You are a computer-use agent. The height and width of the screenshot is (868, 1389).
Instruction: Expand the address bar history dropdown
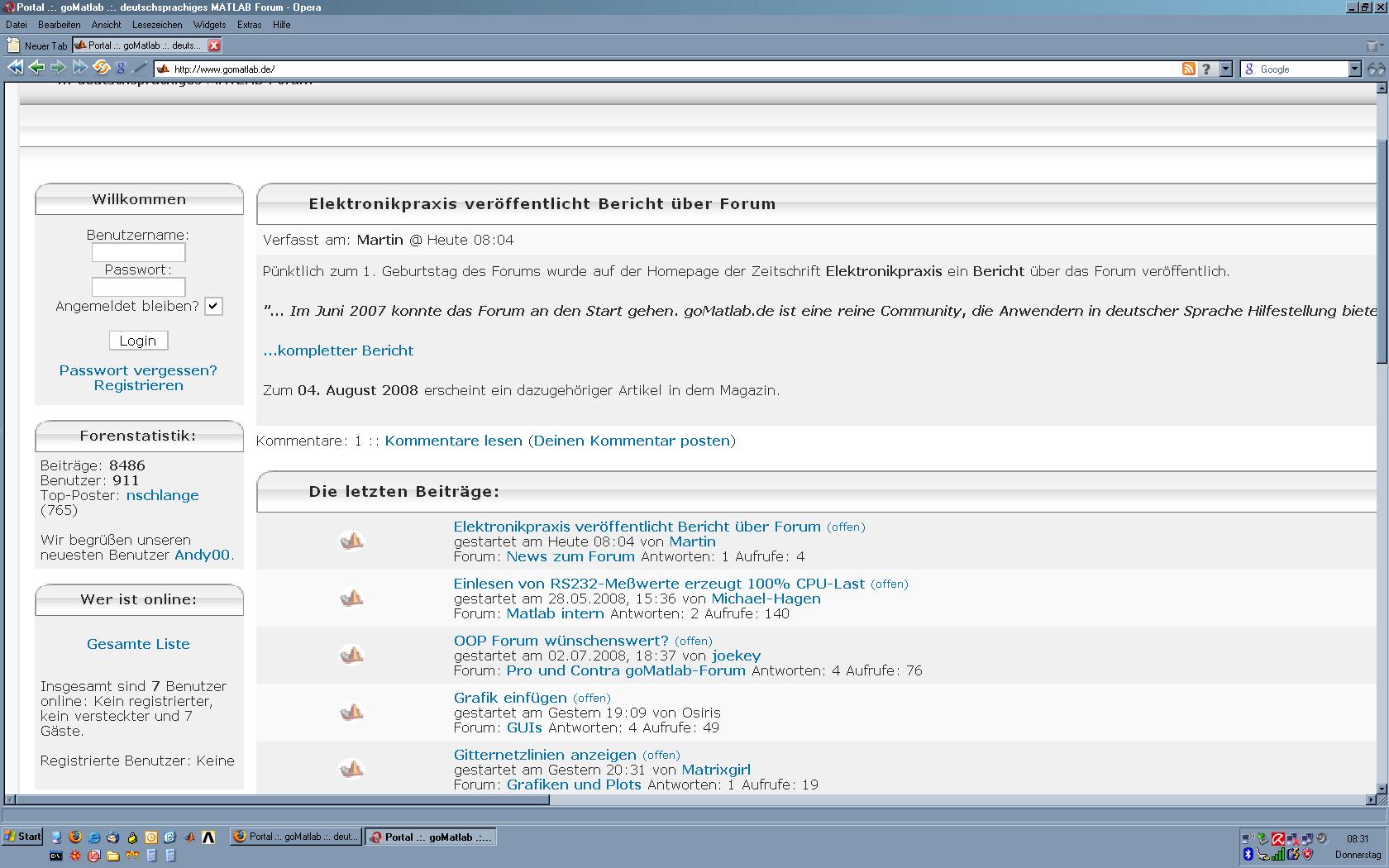1226,69
